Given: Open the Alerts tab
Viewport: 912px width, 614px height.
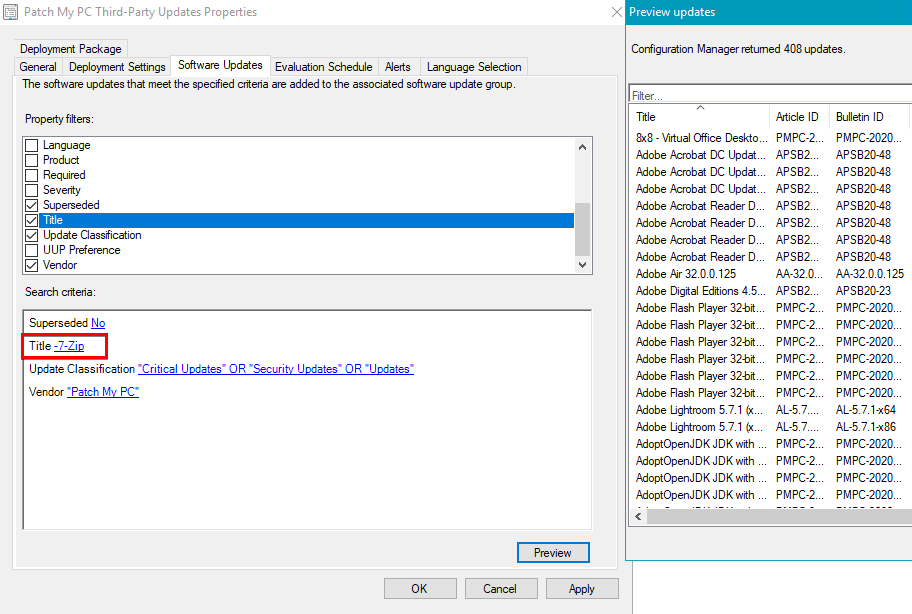Looking at the screenshot, I should pos(398,67).
